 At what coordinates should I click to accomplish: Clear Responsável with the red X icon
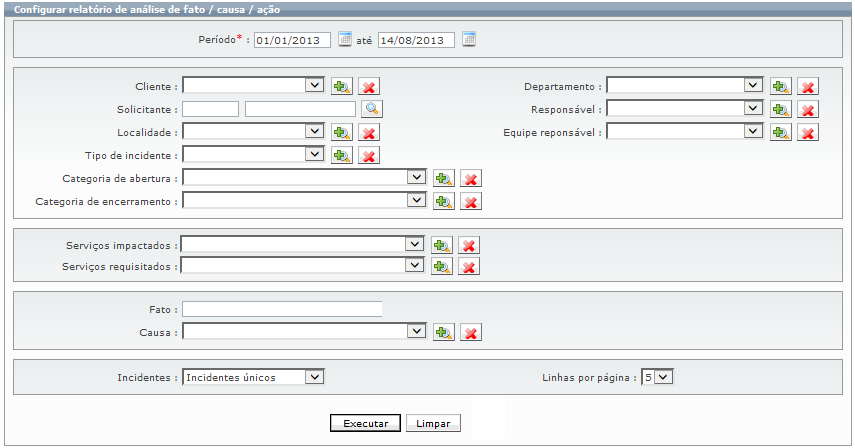pos(808,109)
